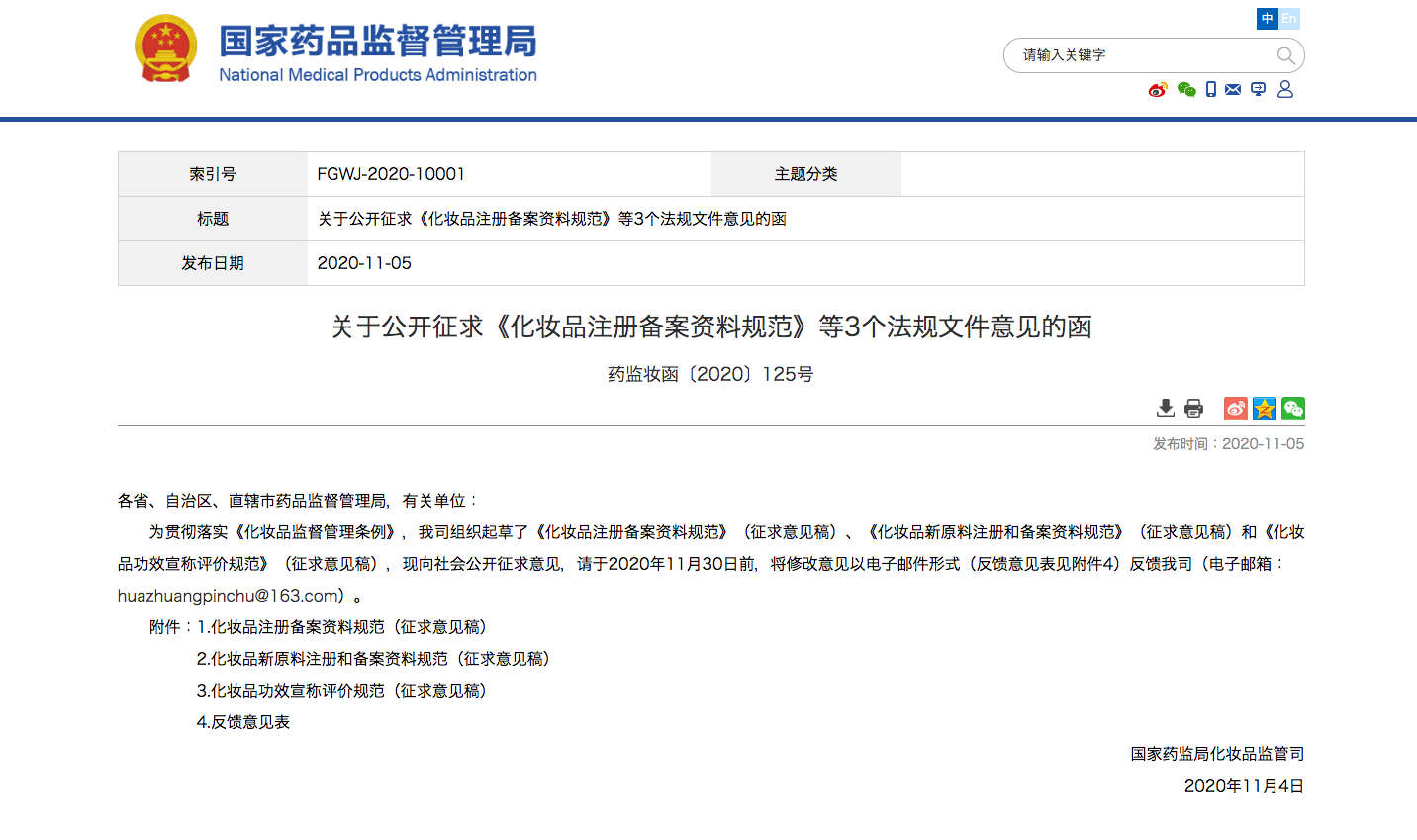The height and width of the screenshot is (840, 1417).
Task: Click the mobile phone icon in header
Action: (x=1211, y=89)
